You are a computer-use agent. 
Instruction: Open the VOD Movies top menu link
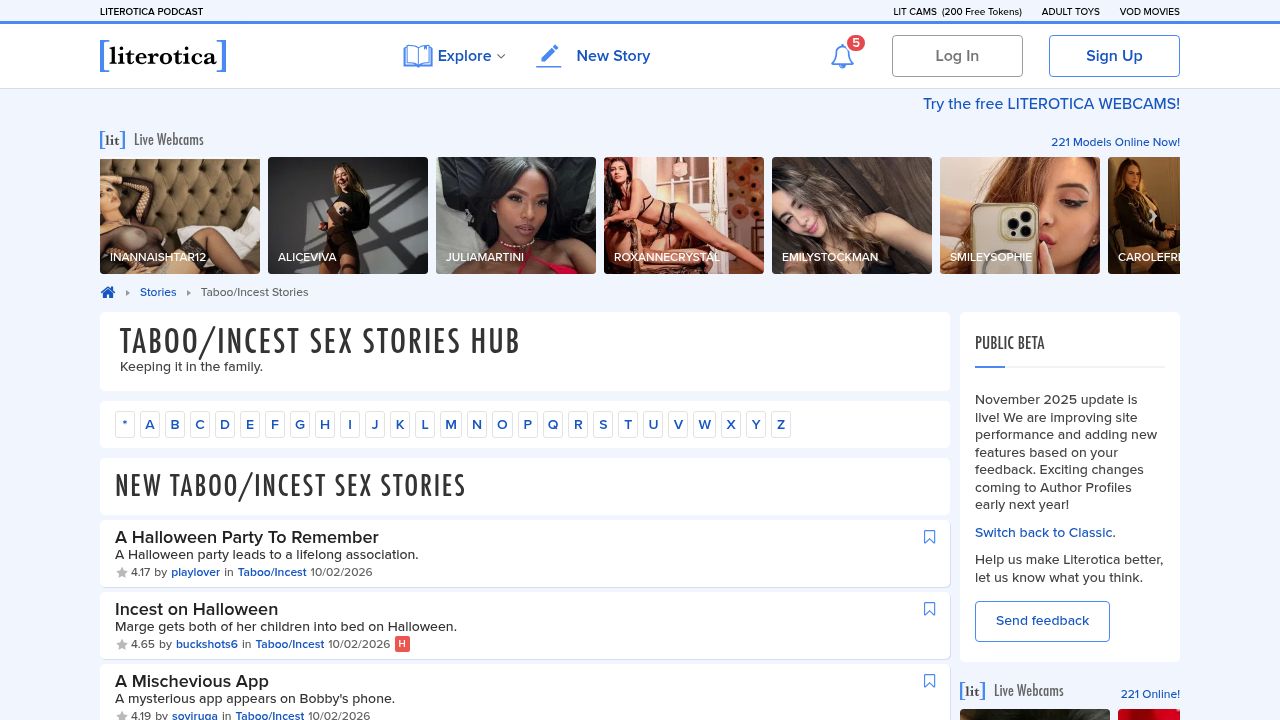click(x=1150, y=12)
